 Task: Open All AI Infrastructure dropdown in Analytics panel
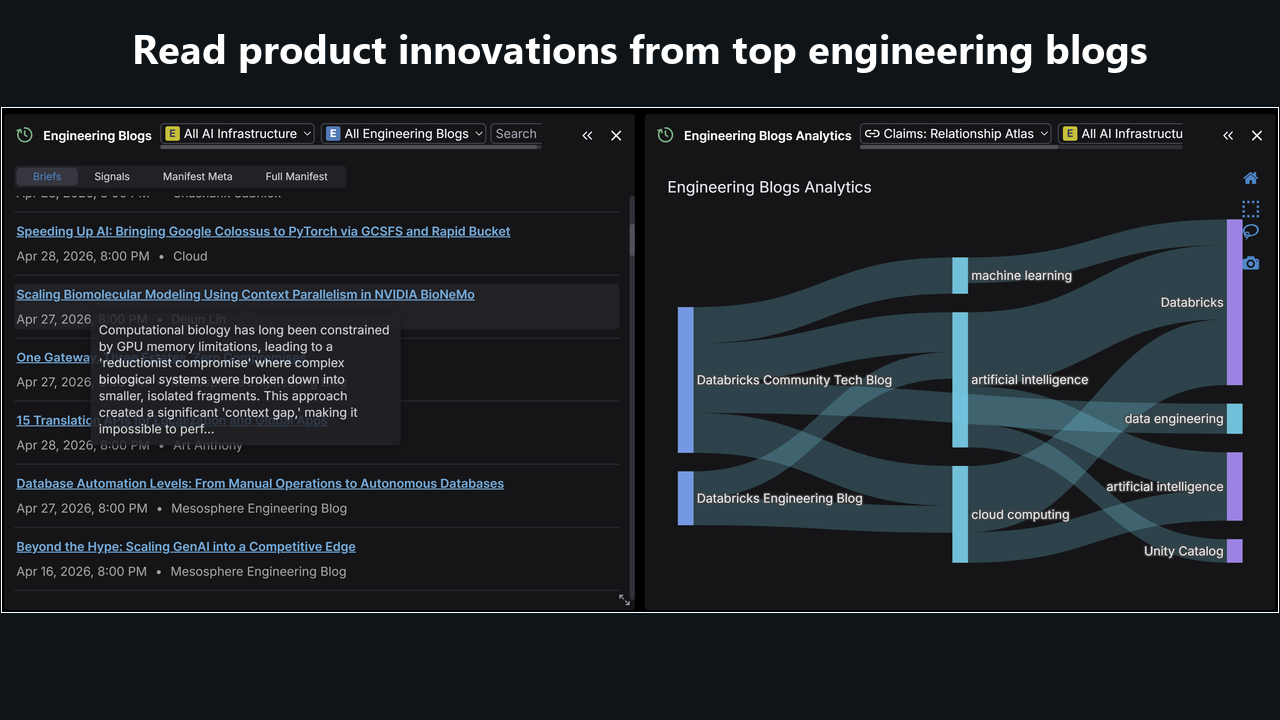click(1121, 134)
